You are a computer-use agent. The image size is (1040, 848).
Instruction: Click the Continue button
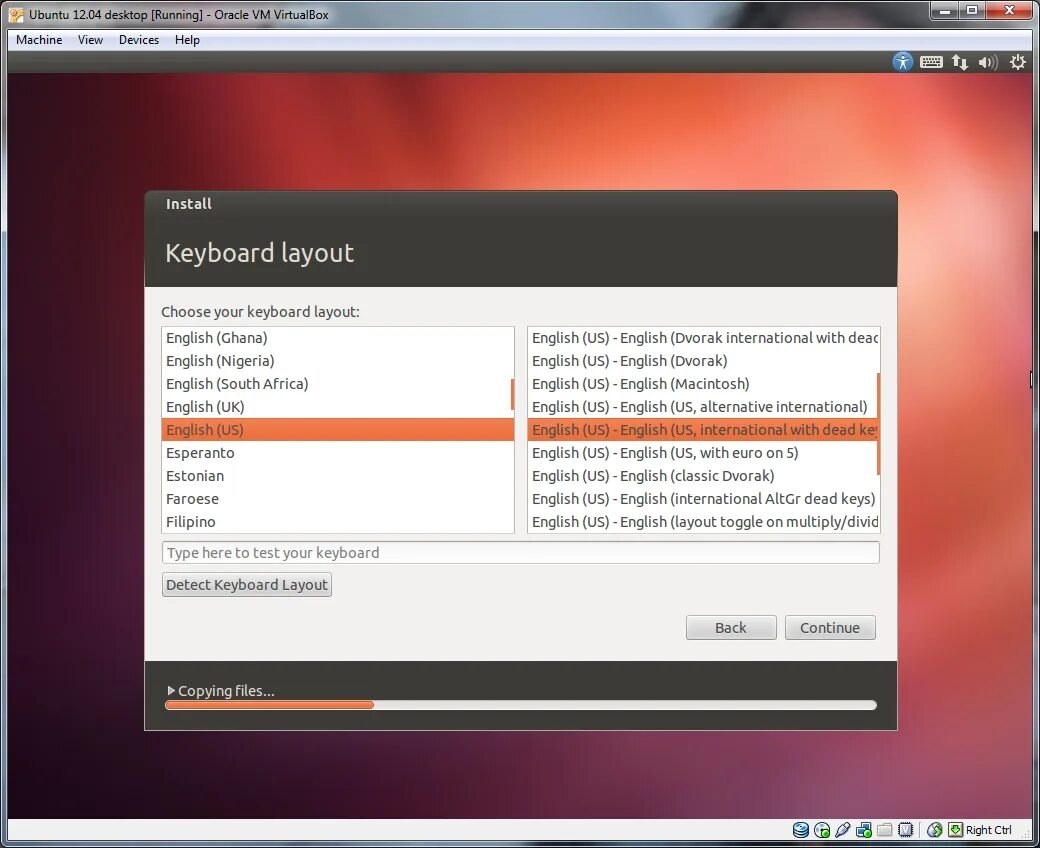tap(830, 627)
